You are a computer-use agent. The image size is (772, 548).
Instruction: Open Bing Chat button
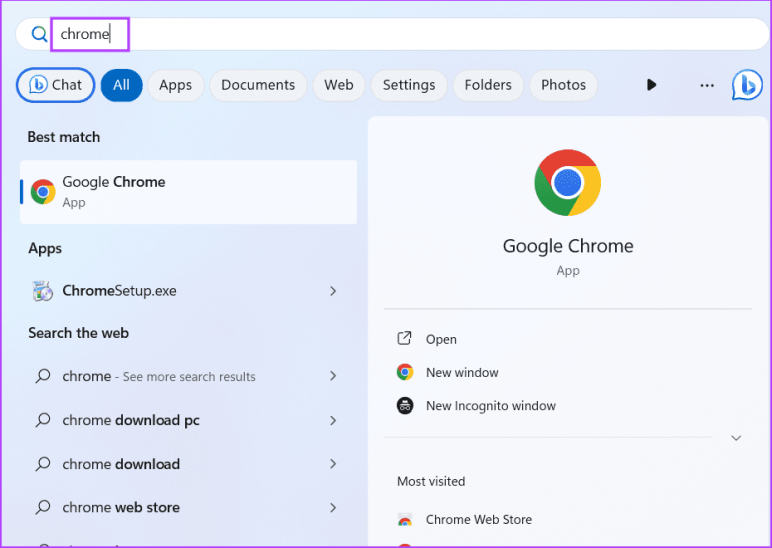pos(56,85)
